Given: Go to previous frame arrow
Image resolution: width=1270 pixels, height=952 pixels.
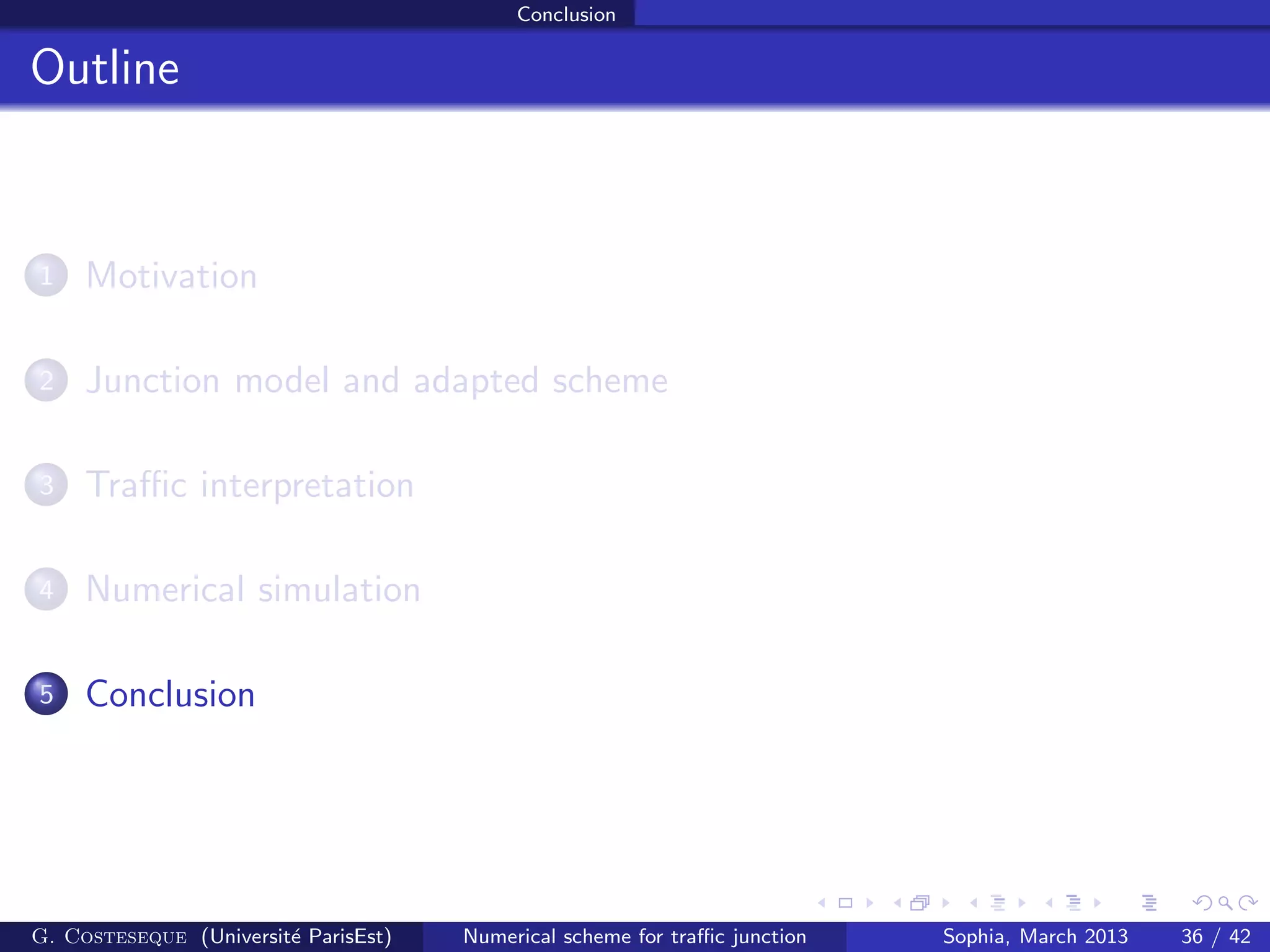Looking at the screenshot, I should [x=897, y=903].
